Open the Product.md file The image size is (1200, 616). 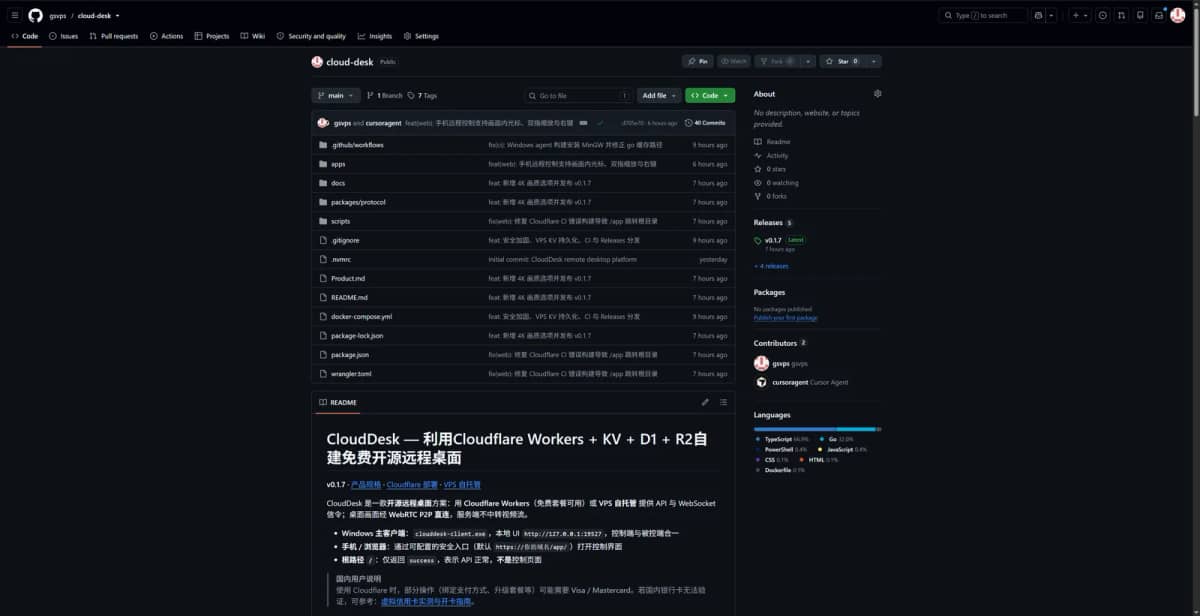coord(348,278)
